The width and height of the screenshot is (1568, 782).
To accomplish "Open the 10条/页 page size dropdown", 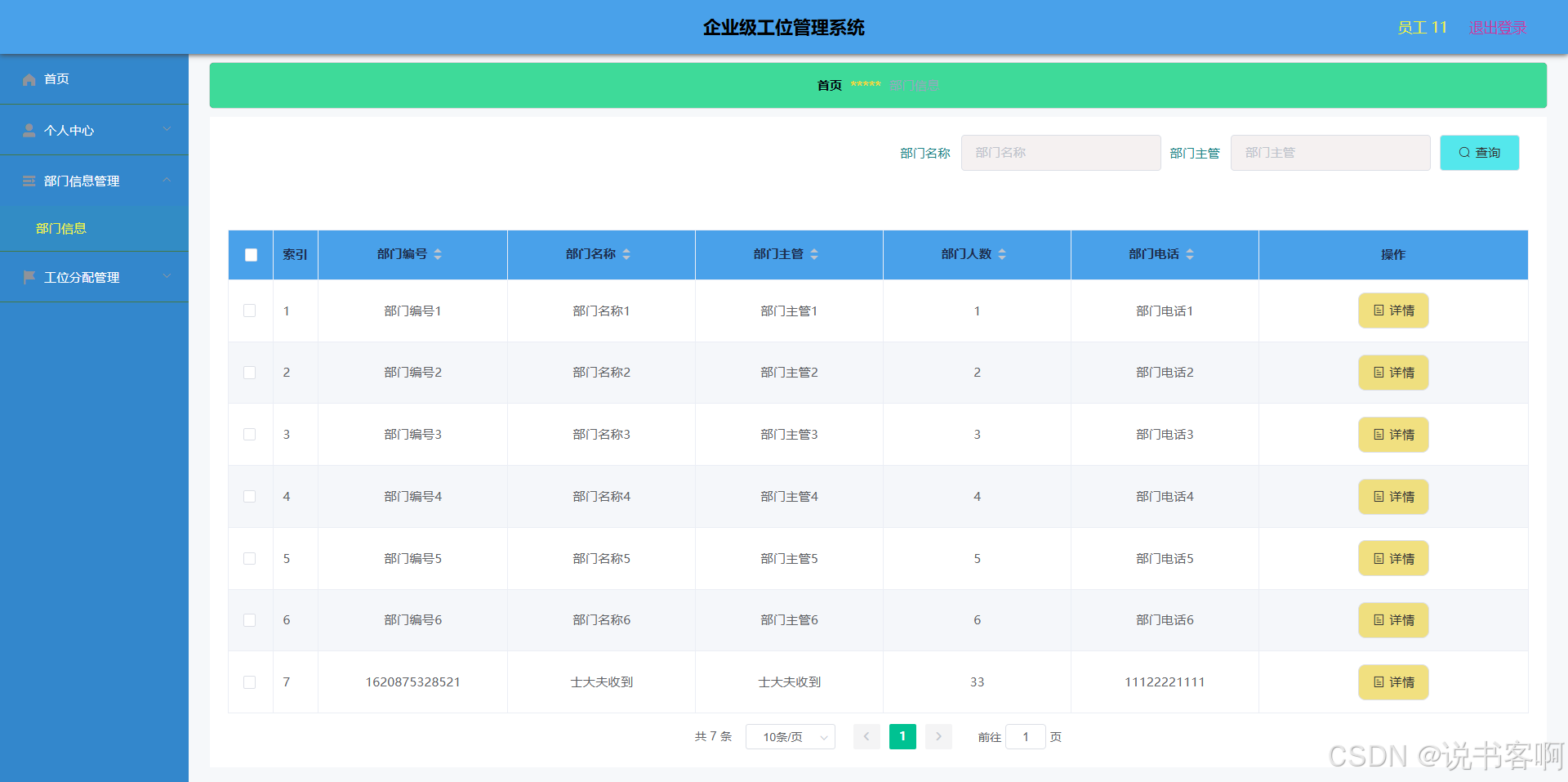I will pyautogui.click(x=791, y=737).
